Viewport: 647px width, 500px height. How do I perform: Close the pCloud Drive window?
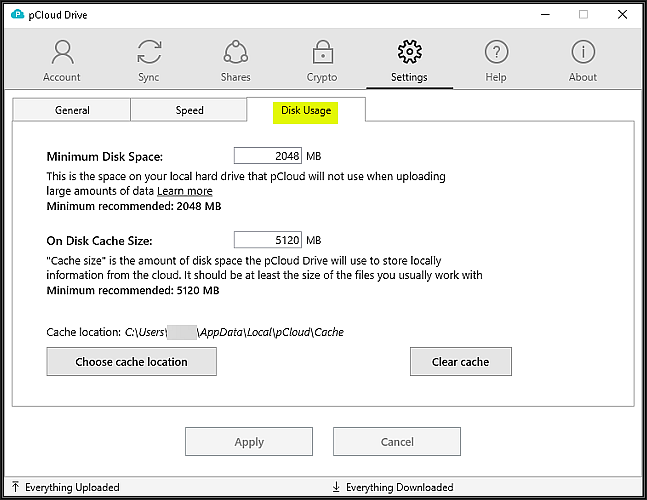[x=622, y=14]
